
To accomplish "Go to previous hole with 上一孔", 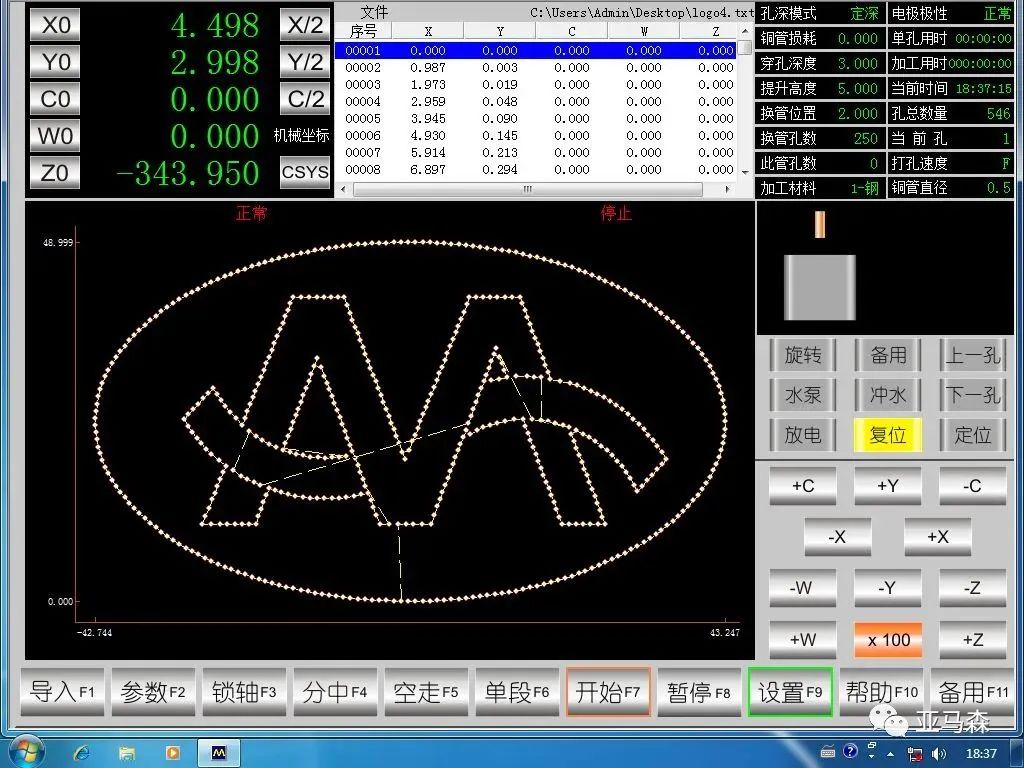I will (x=973, y=355).
